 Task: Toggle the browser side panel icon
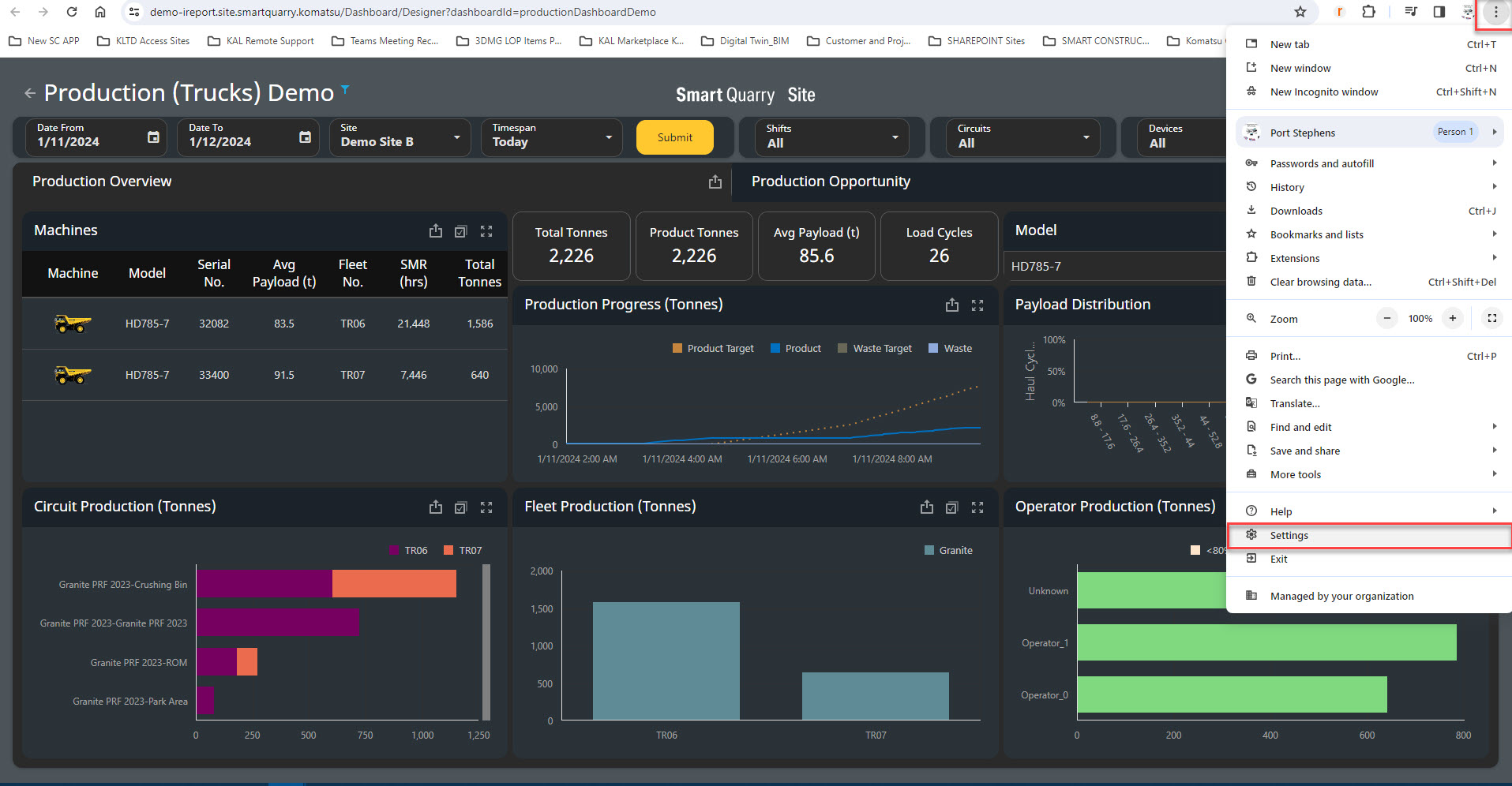pyautogui.click(x=1439, y=12)
